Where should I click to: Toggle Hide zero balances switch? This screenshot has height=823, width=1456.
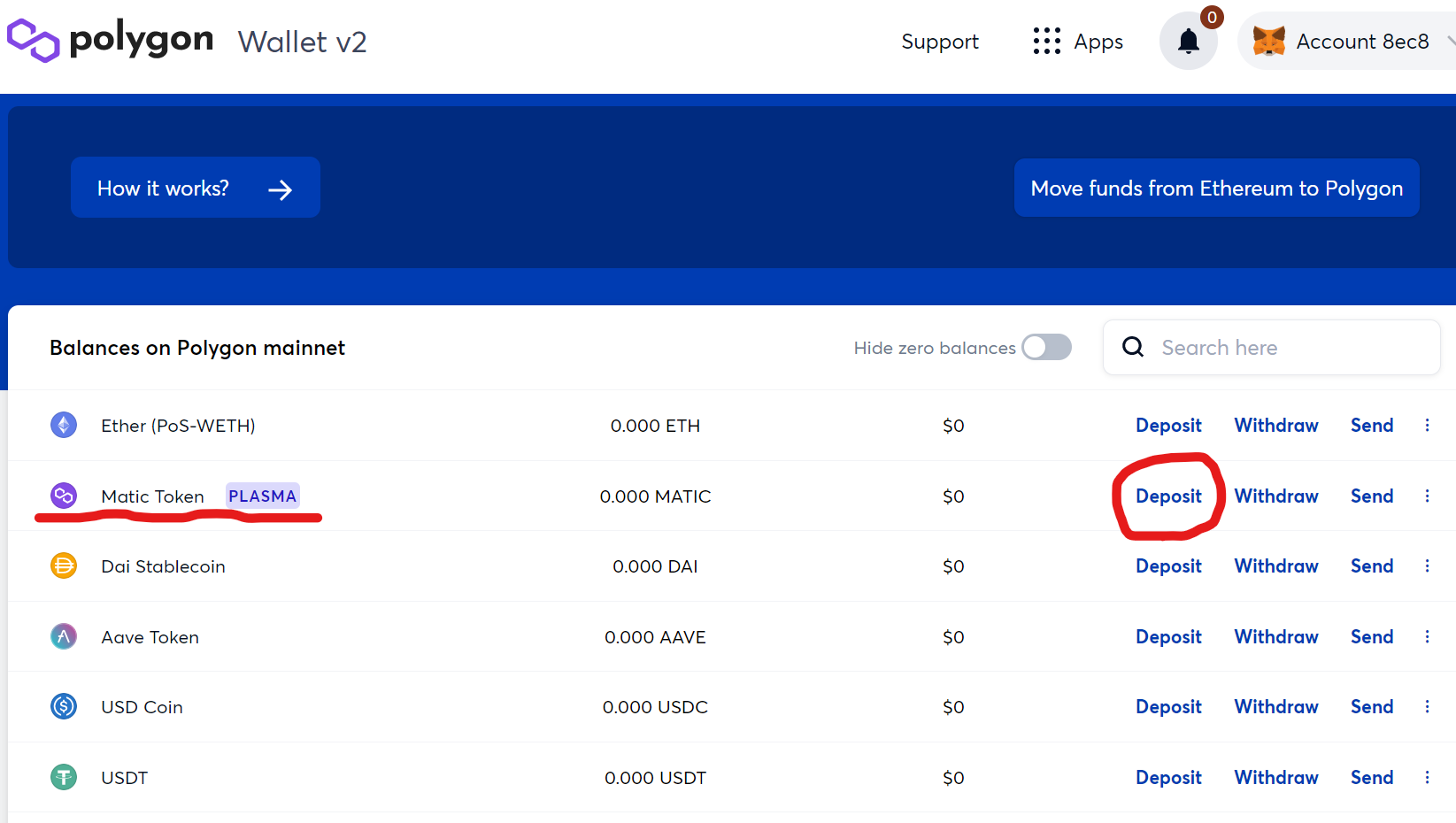click(x=1046, y=347)
